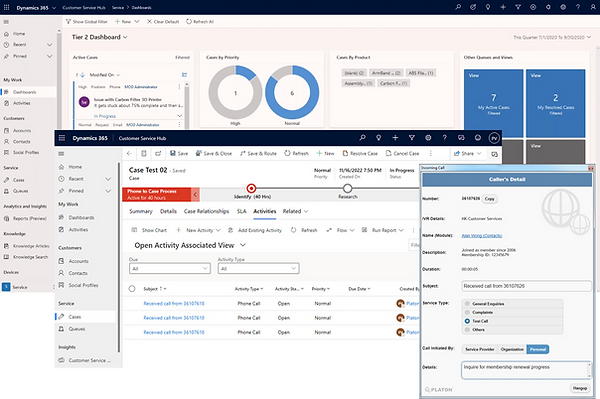Toggle hamburger menu in back window sidebar

(x=6, y=22)
